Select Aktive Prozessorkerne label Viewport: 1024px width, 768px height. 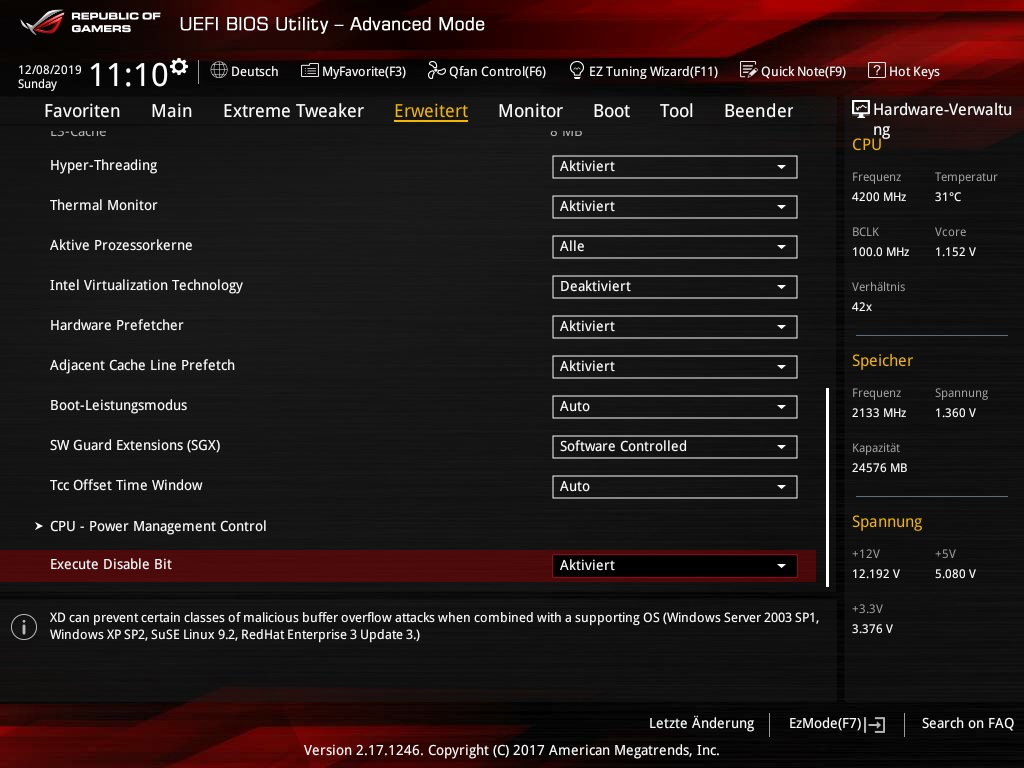(121, 246)
